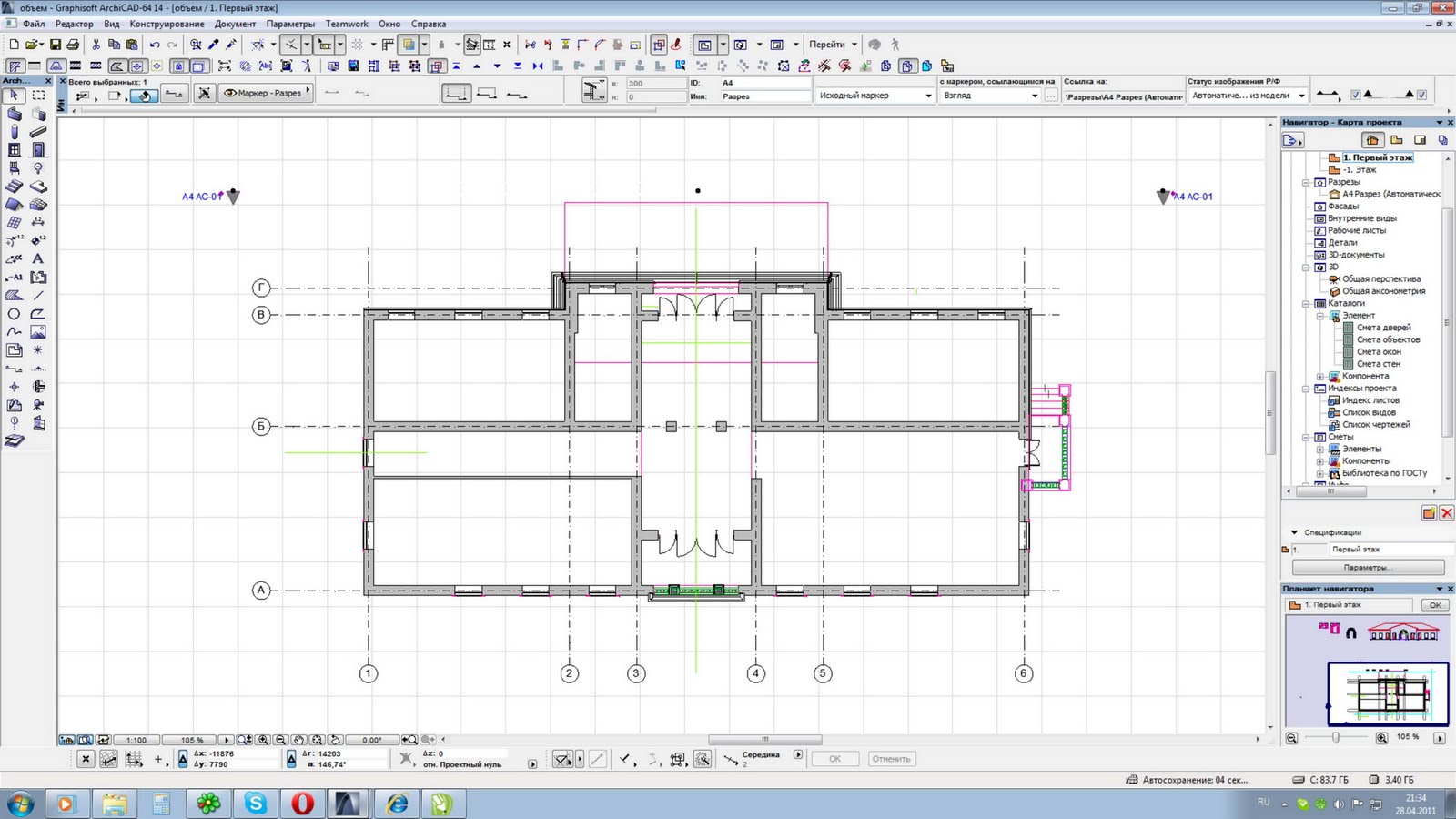This screenshot has height=819, width=1456.
Task: Click the Cut (scissors) icon
Action: (x=96, y=44)
